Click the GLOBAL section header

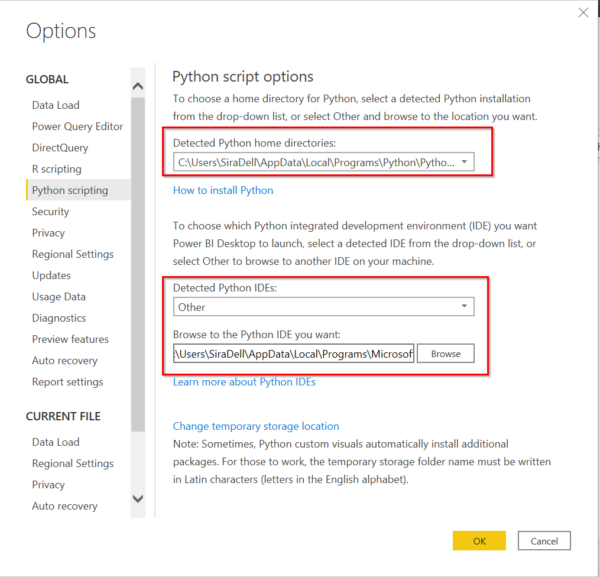click(47, 79)
